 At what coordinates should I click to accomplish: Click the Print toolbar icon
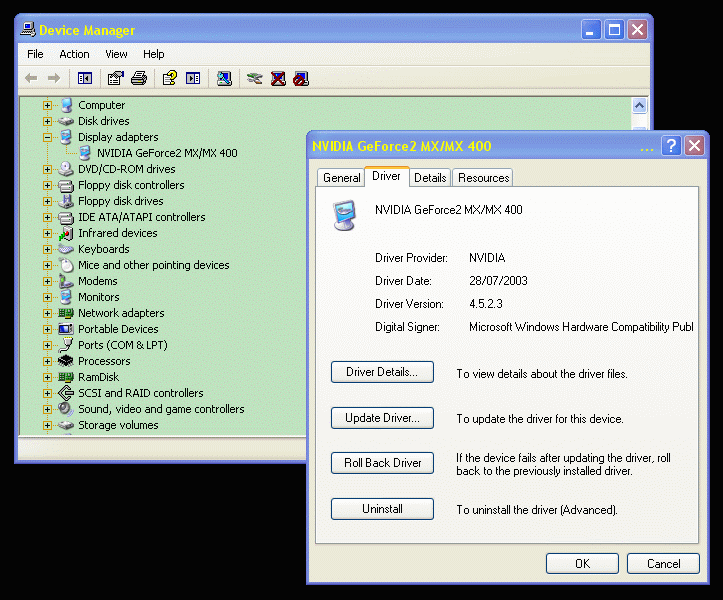(x=139, y=78)
